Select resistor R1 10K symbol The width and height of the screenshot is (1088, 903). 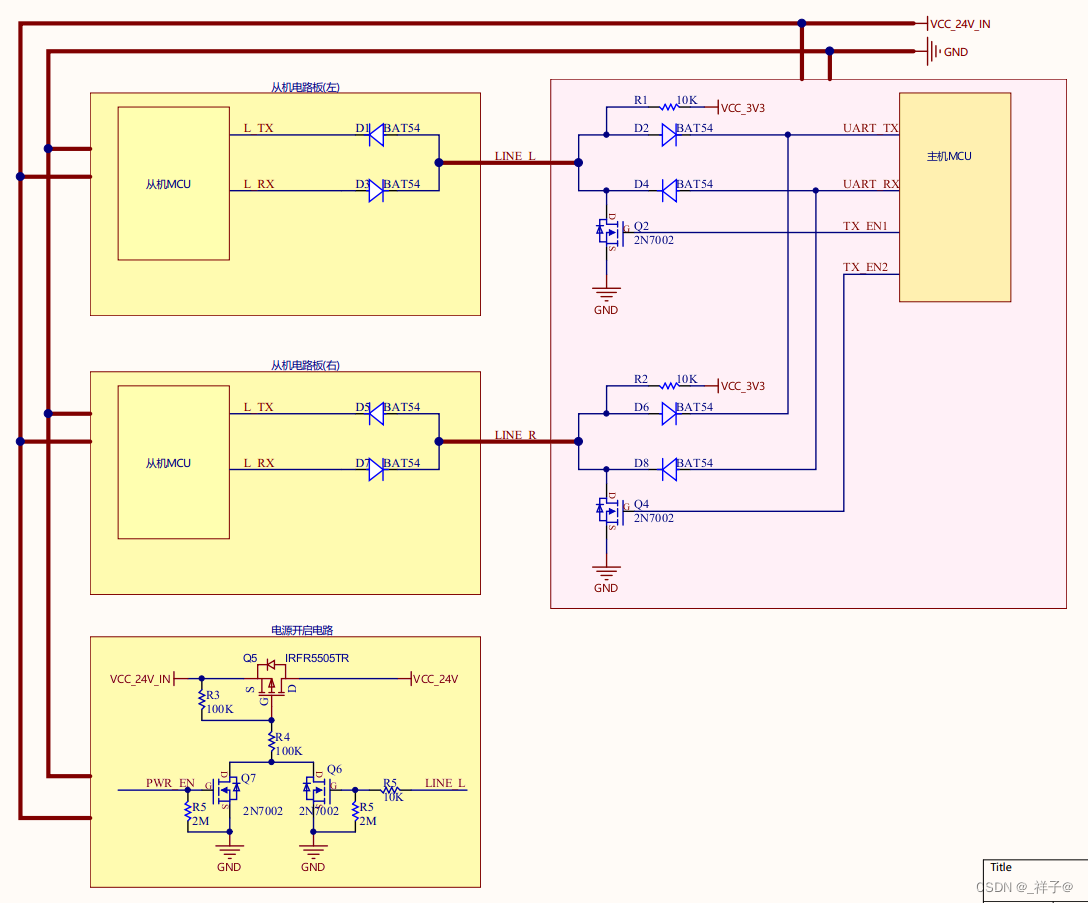(x=669, y=107)
